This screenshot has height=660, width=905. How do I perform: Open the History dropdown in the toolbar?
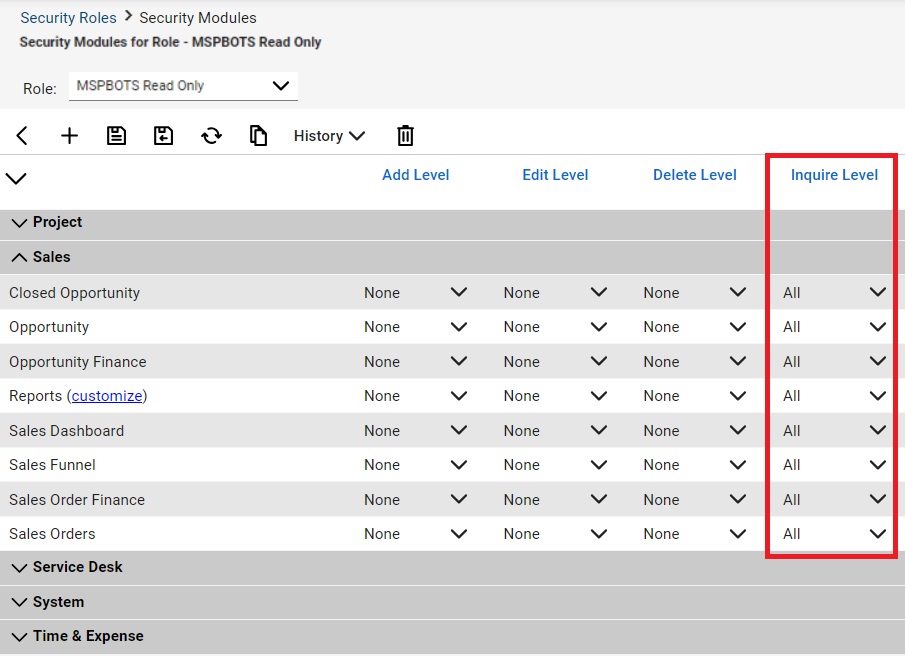coord(328,135)
